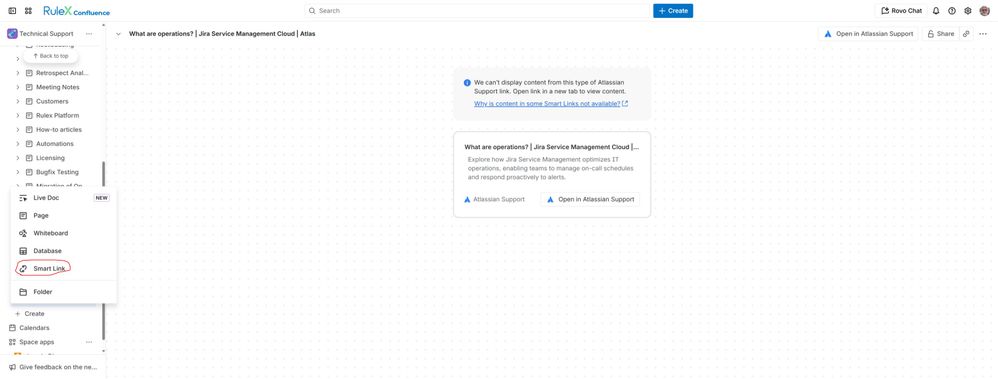The width and height of the screenshot is (998, 379).
Task: Open Calendars in the sidebar
Action: tap(34, 328)
